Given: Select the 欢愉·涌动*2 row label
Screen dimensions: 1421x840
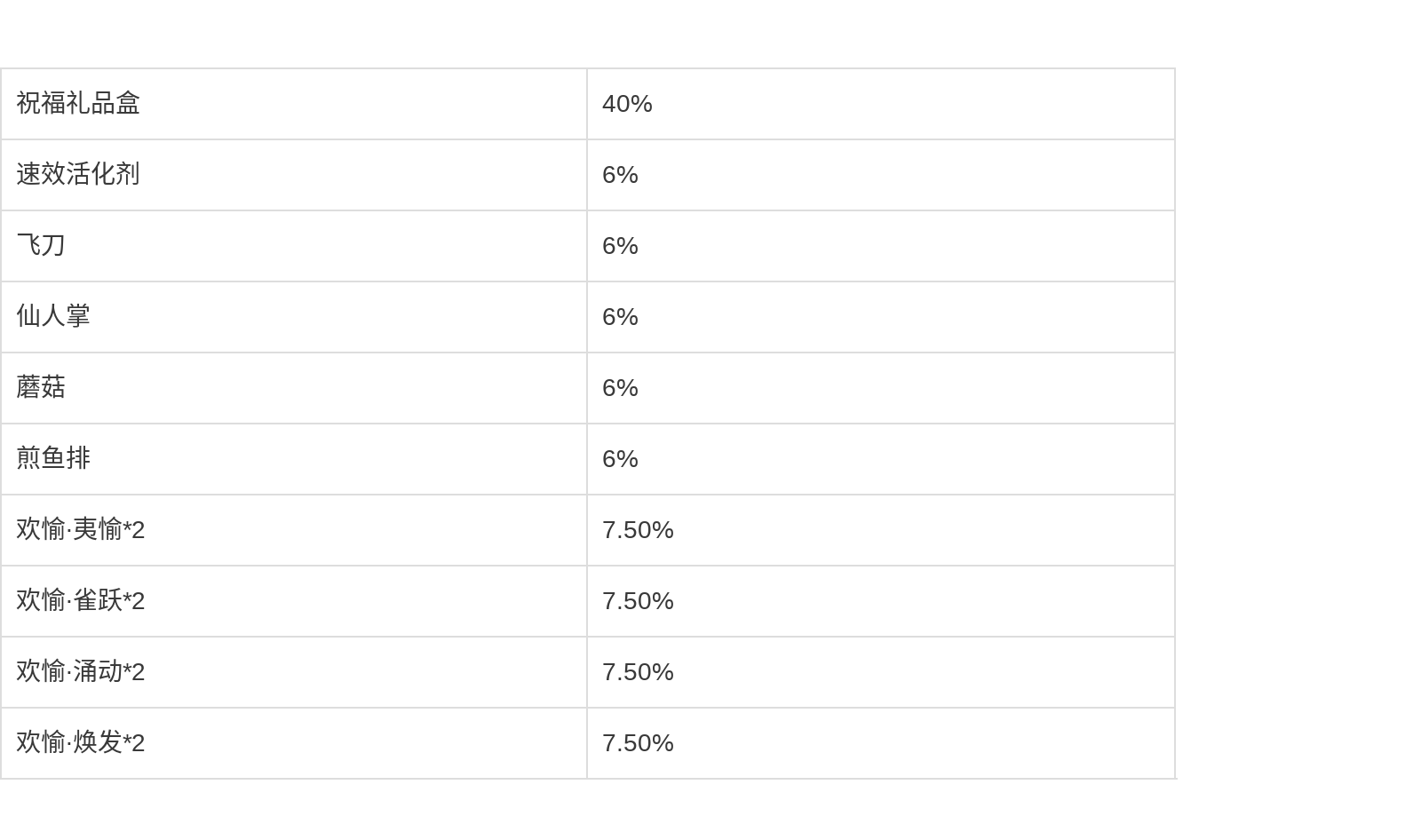Looking at the screenshot, I should coord(80,672).
